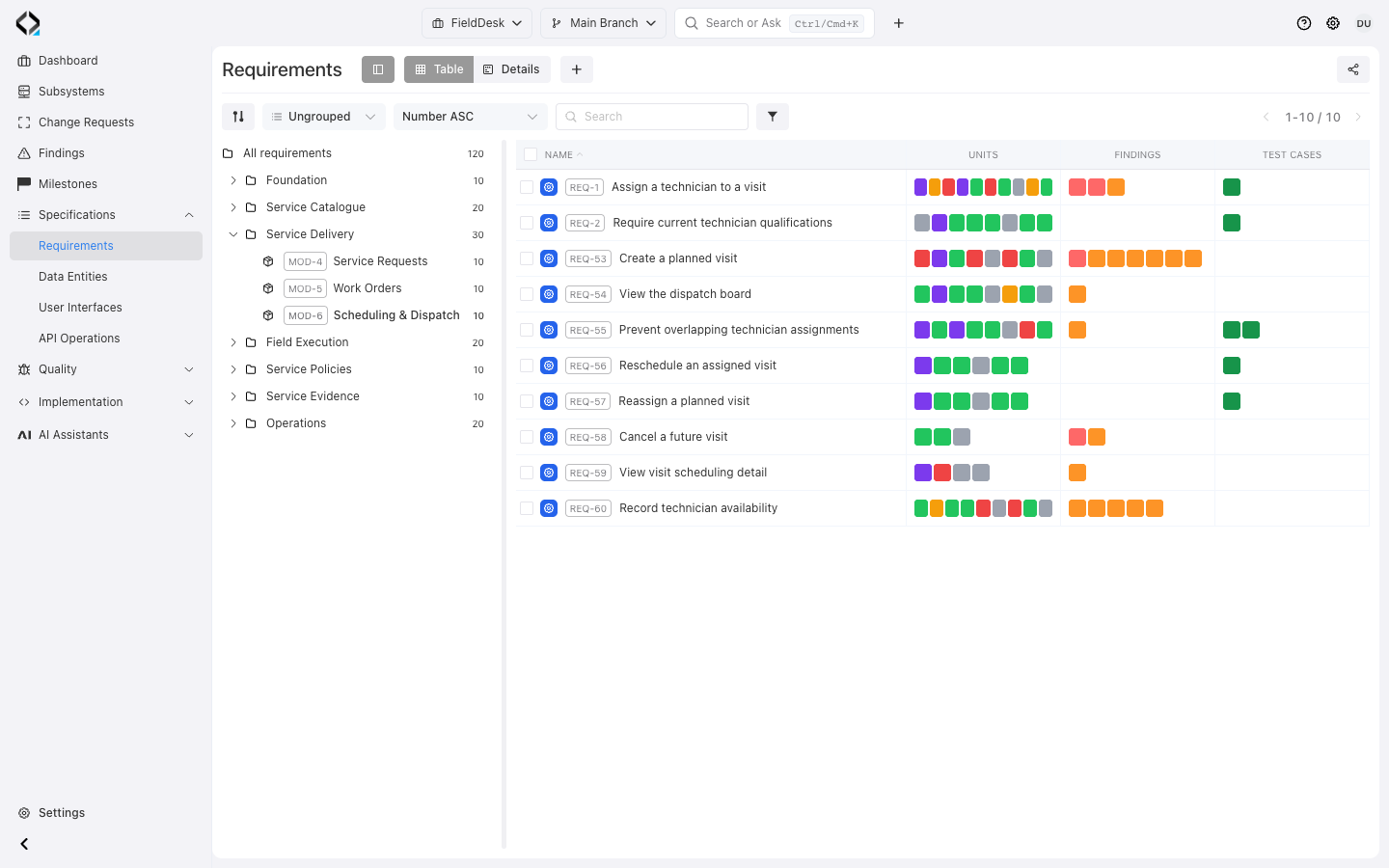Click the REQ-1 requirement type icon
Image resolution: width=1389 pixels, height=868 pixels.
pos(549,187)
